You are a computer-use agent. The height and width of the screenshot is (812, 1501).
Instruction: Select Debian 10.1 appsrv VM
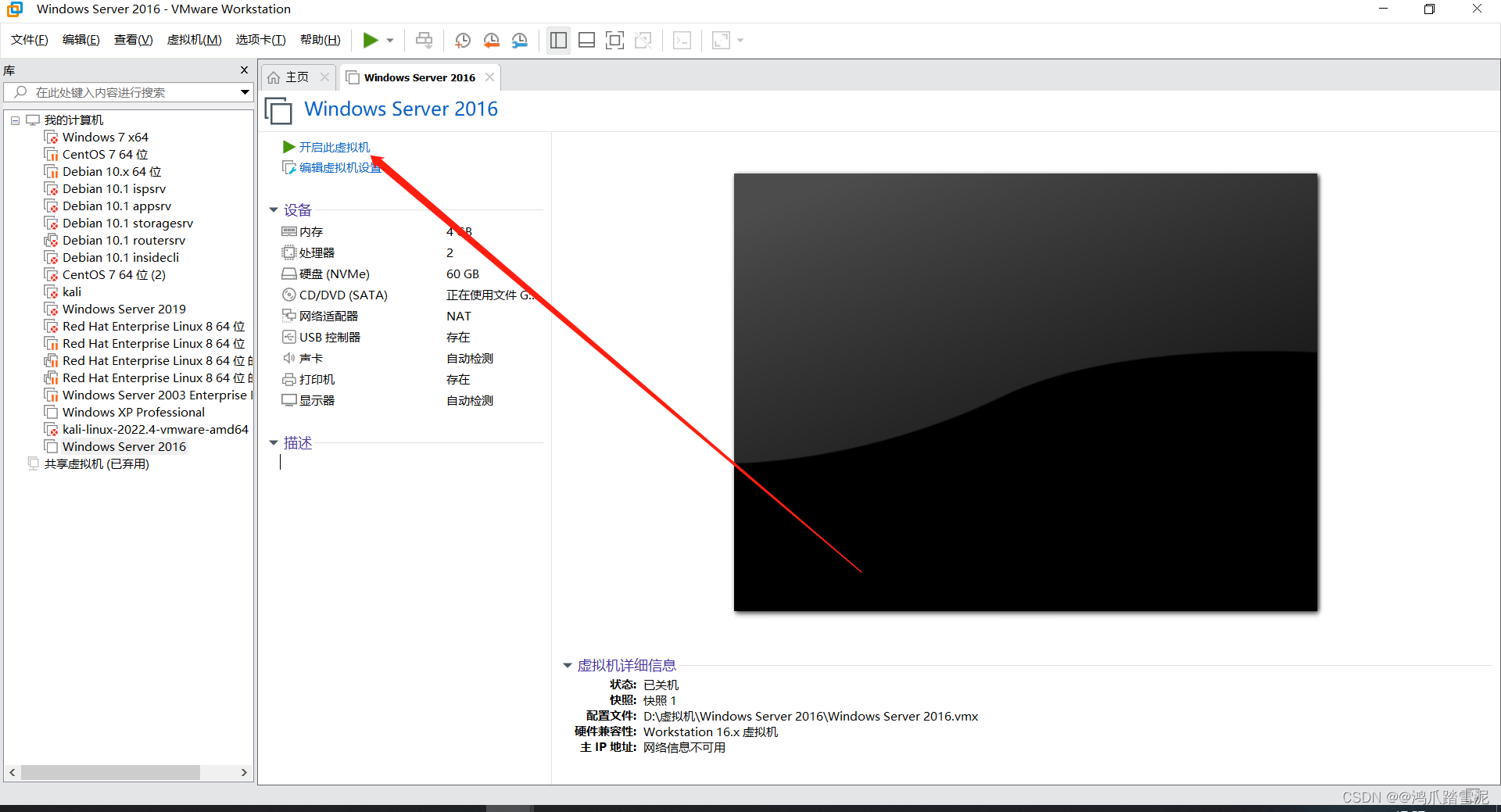pyautogui.click(x=116, y=206)
